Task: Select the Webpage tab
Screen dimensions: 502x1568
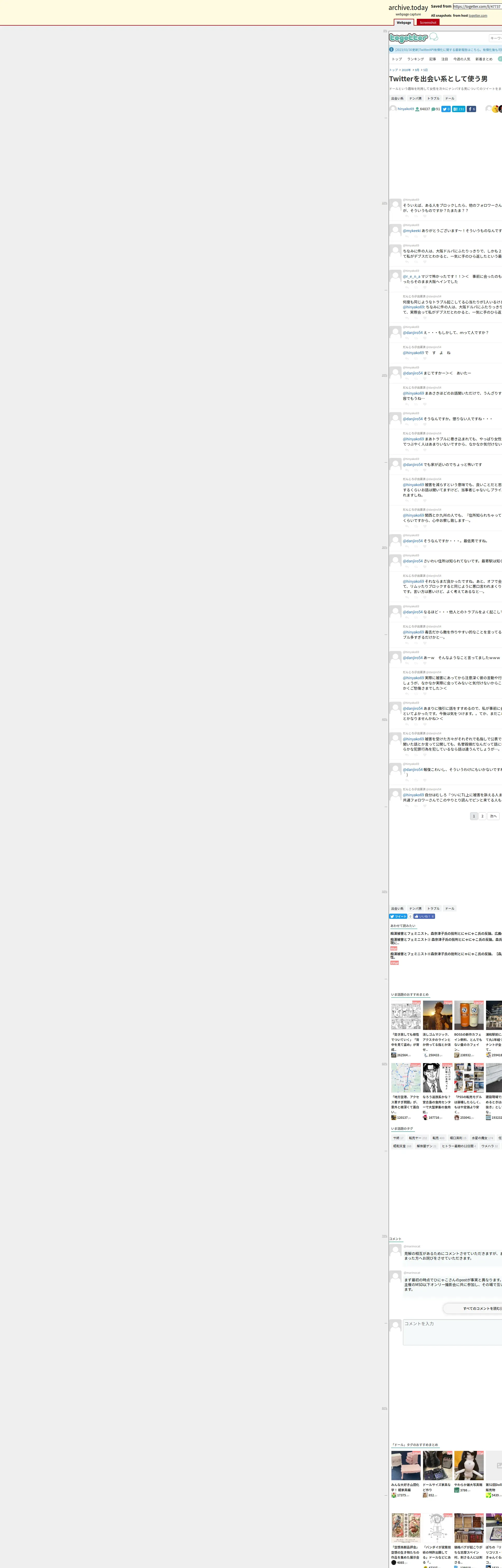Action: tap(404, 22)
